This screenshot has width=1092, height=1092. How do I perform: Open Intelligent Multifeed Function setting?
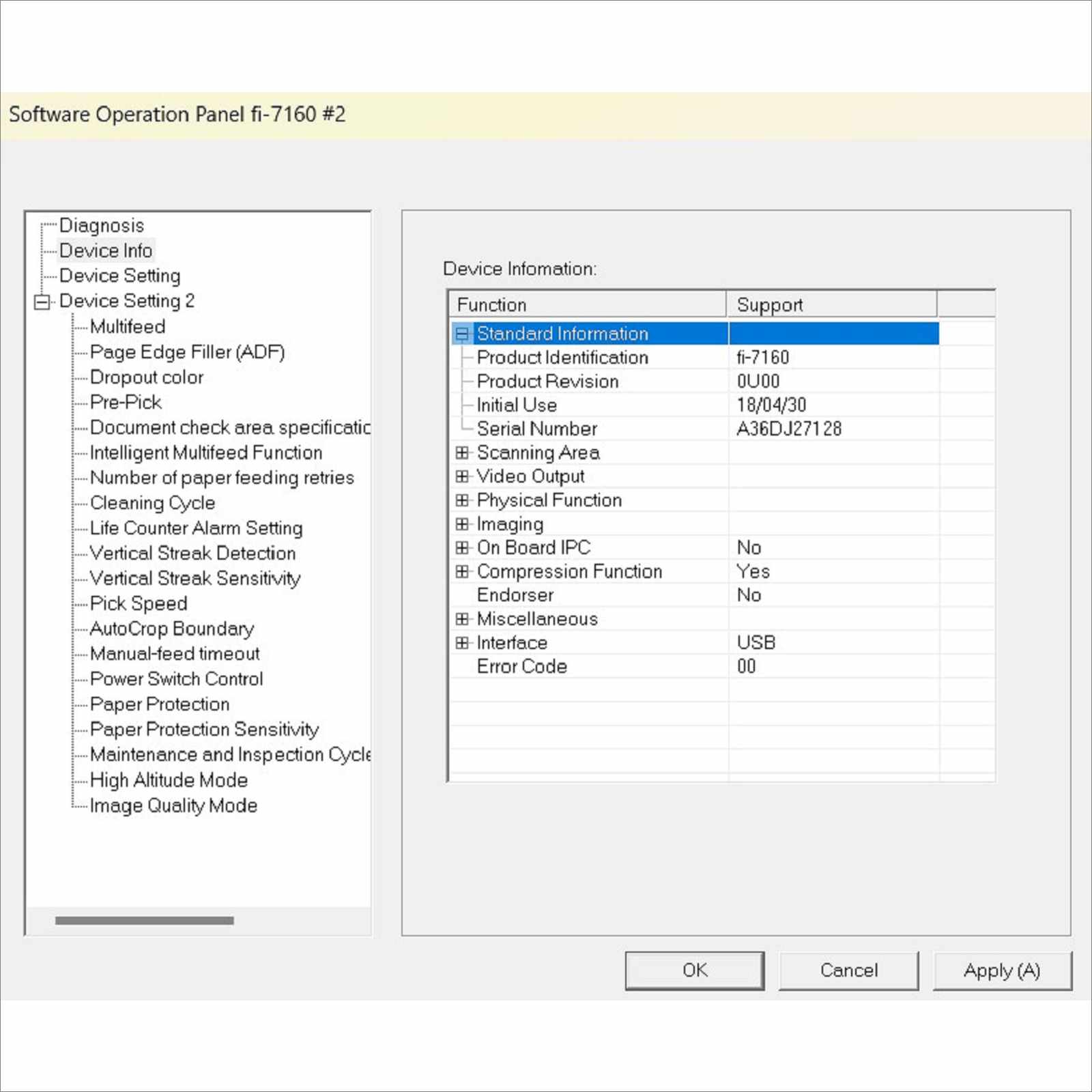coord(206,453)
